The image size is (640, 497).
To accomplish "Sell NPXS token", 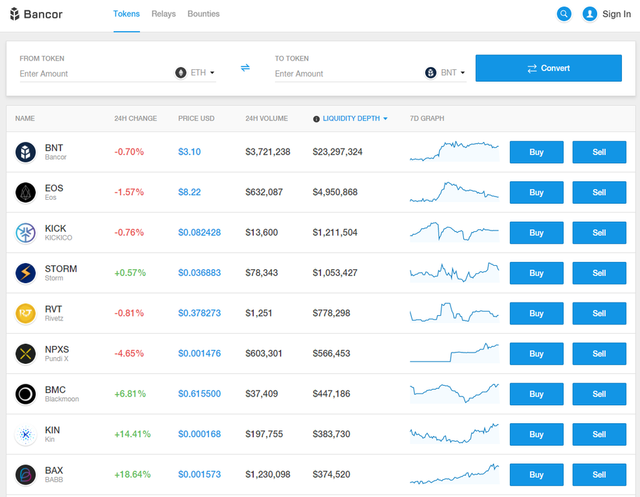I will (x=599, y=353).
